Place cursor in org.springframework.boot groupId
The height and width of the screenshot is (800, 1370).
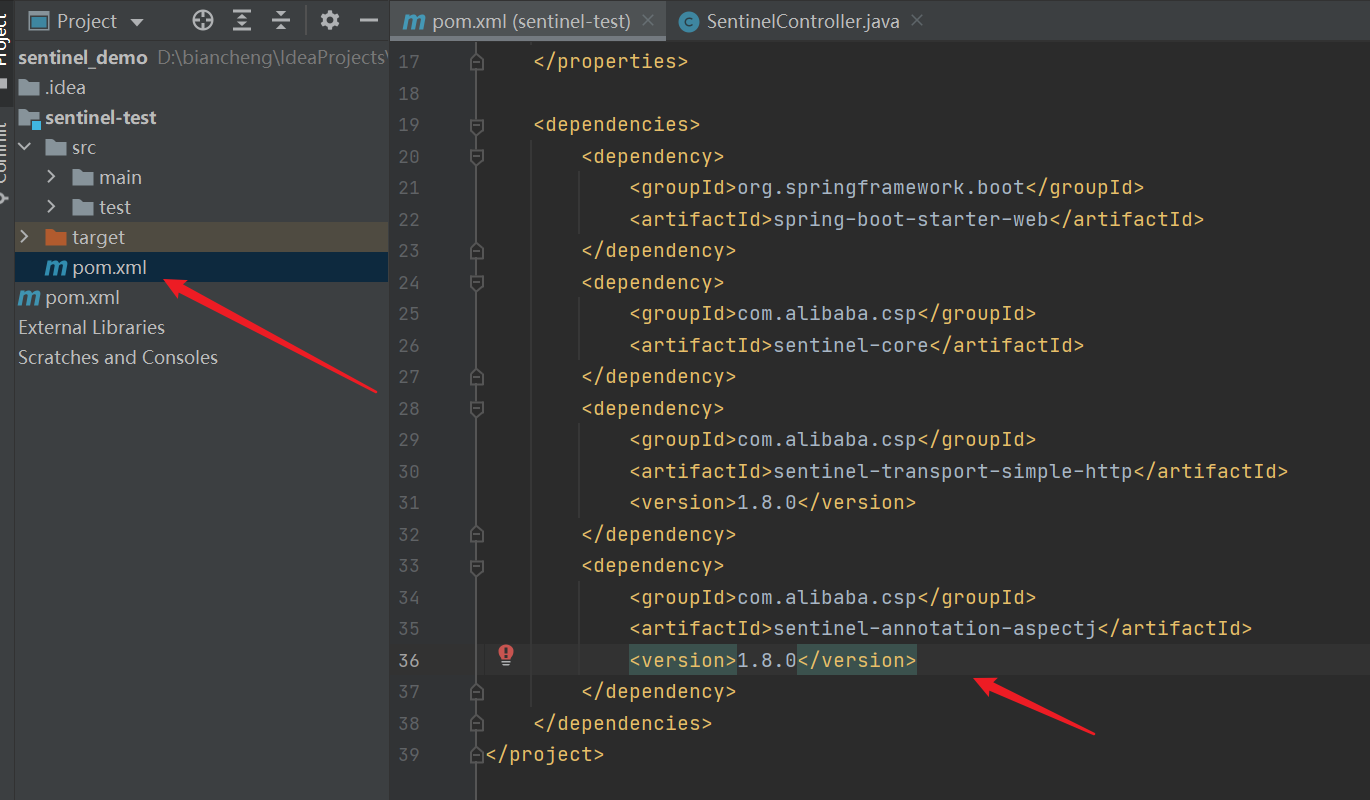881,187
